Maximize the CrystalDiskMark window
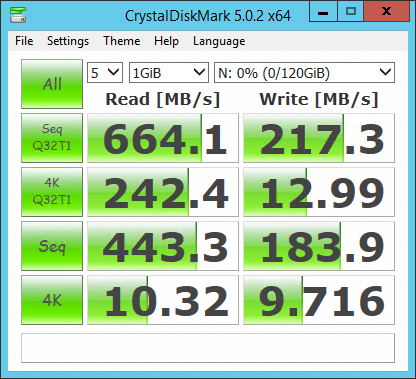The width and height of the screenshot is (416, 379). (351, 12)
